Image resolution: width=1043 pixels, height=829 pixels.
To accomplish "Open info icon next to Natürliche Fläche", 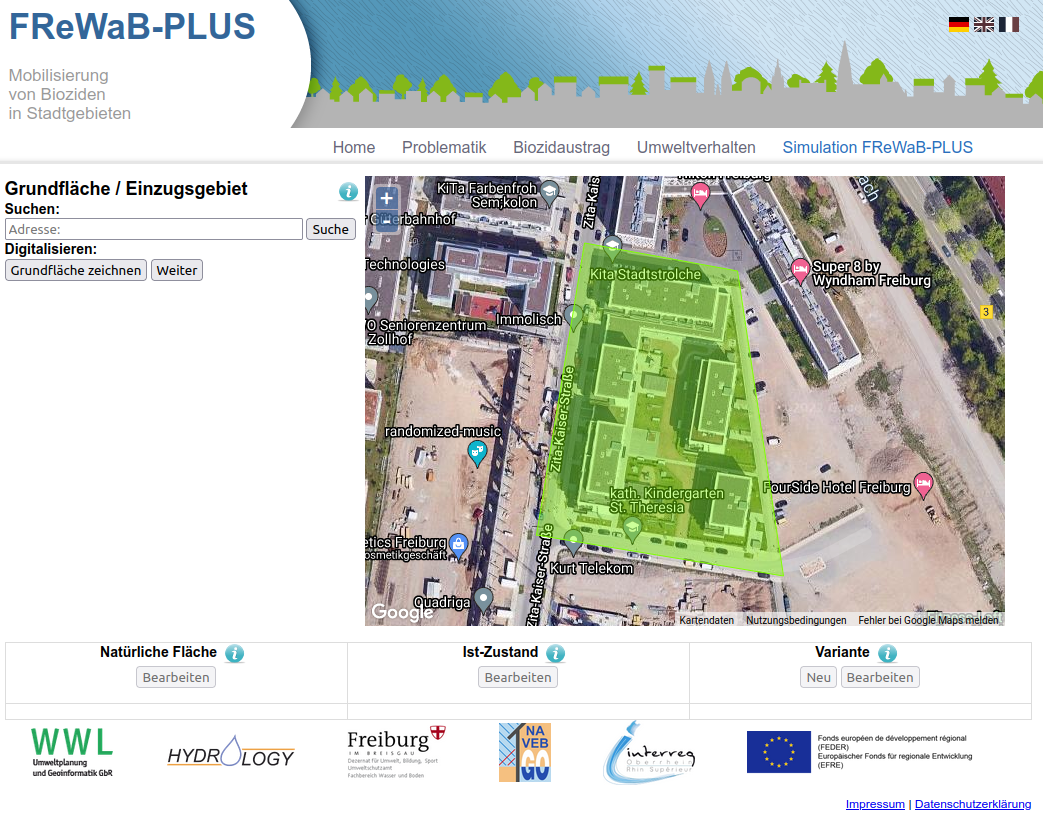I will click(x=234, y=653).
